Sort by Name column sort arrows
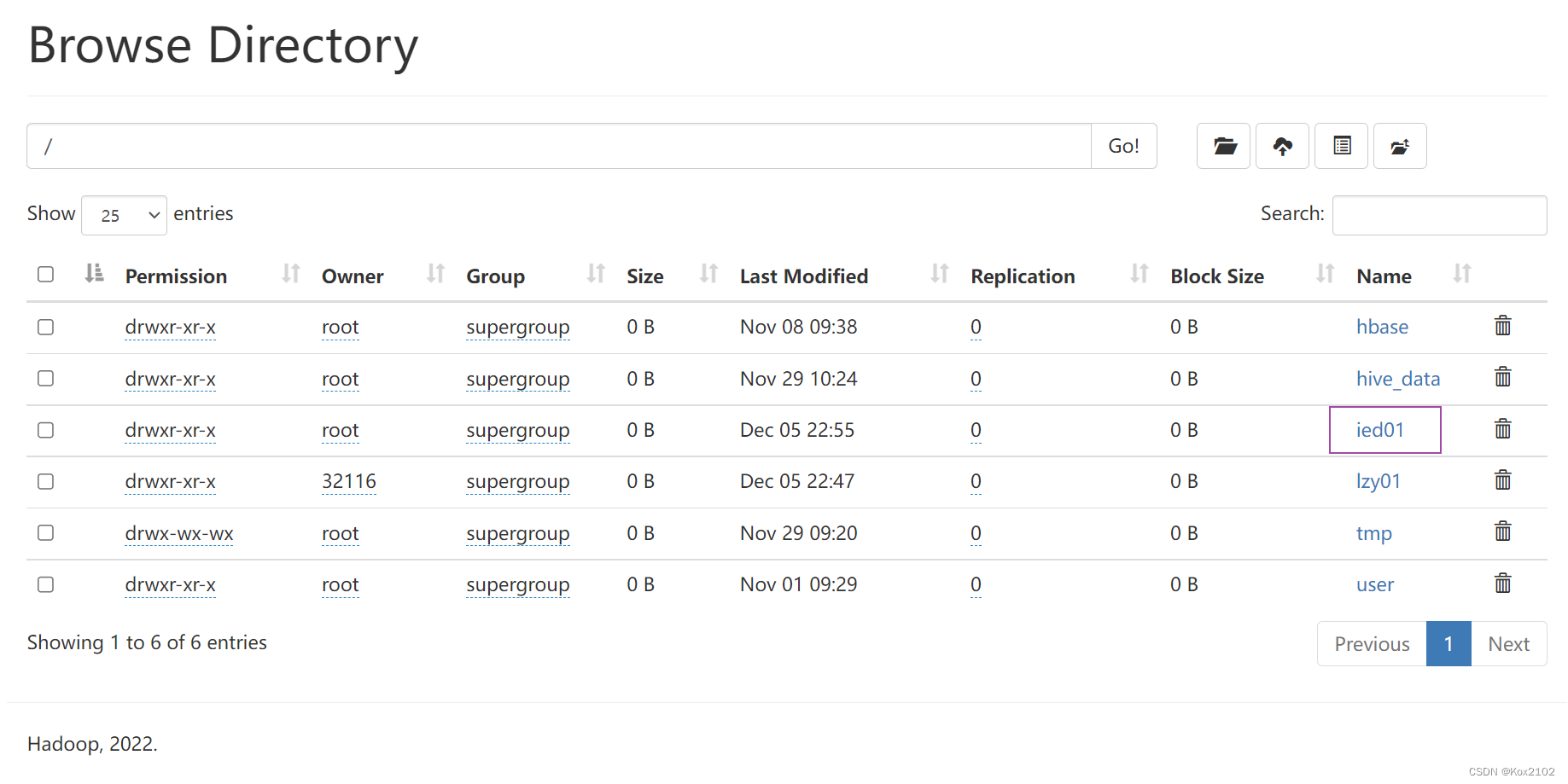 pyautogui.click(x=1462, y=274)
